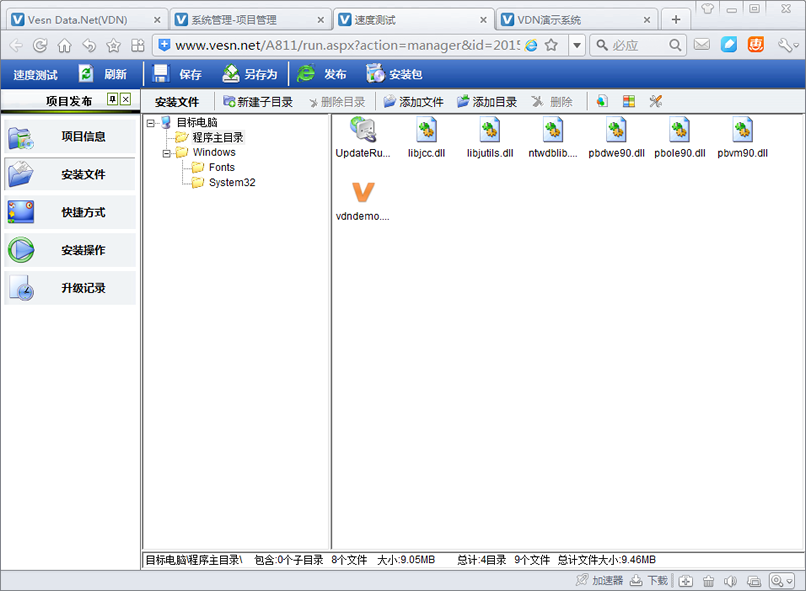Click 新建子目录 to create subdirectory
The image size is (806, 591).
click(257, 102)
